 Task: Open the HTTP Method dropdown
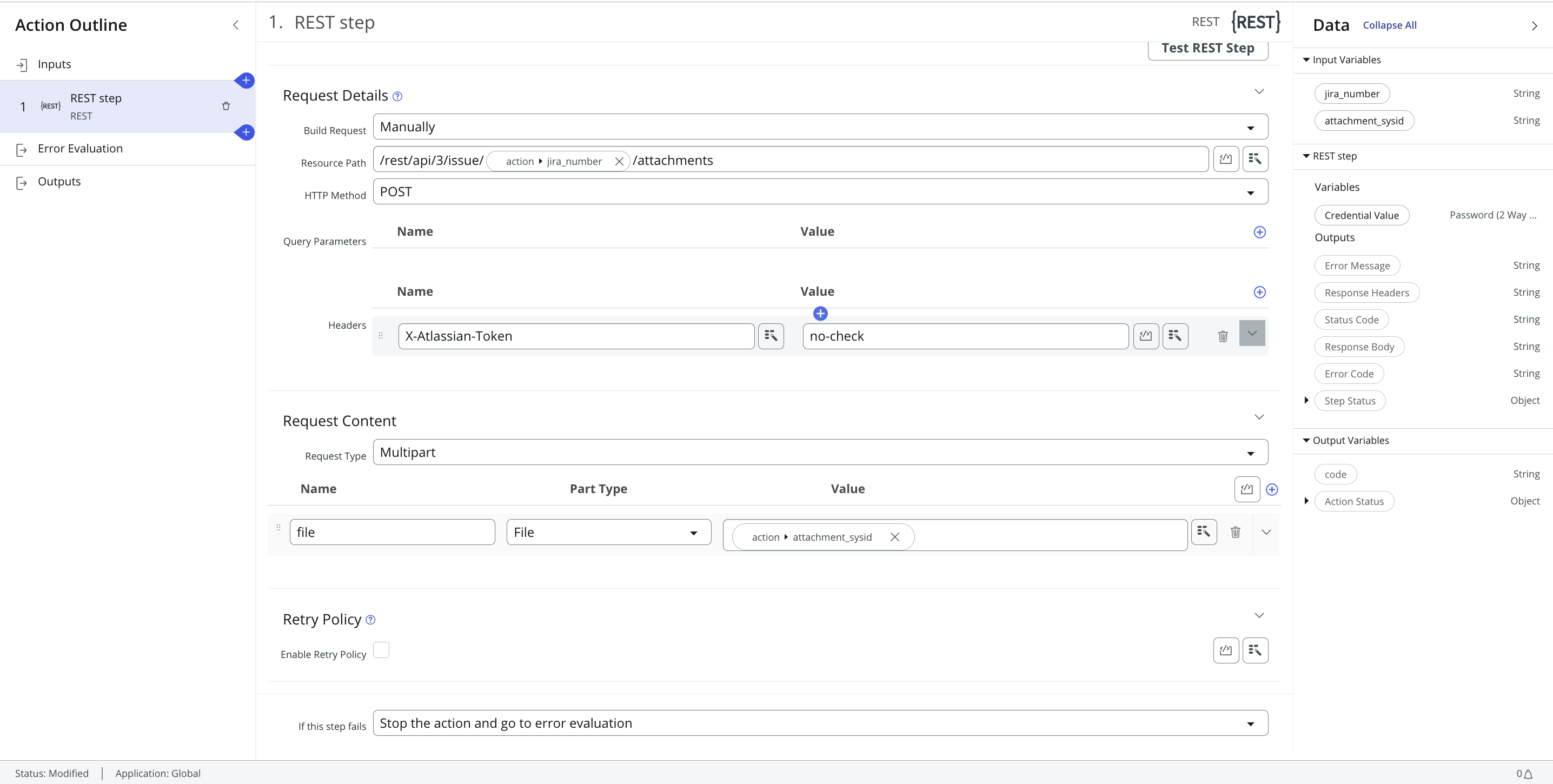820,191
